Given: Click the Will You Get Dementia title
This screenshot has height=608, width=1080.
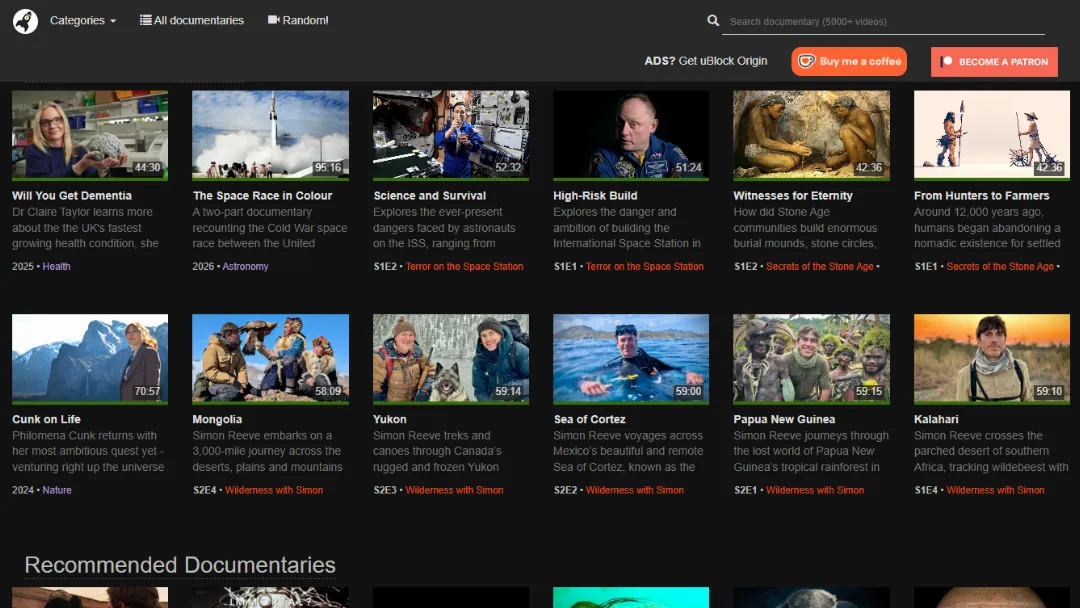Looking at the screenshot, I should 72,196.
